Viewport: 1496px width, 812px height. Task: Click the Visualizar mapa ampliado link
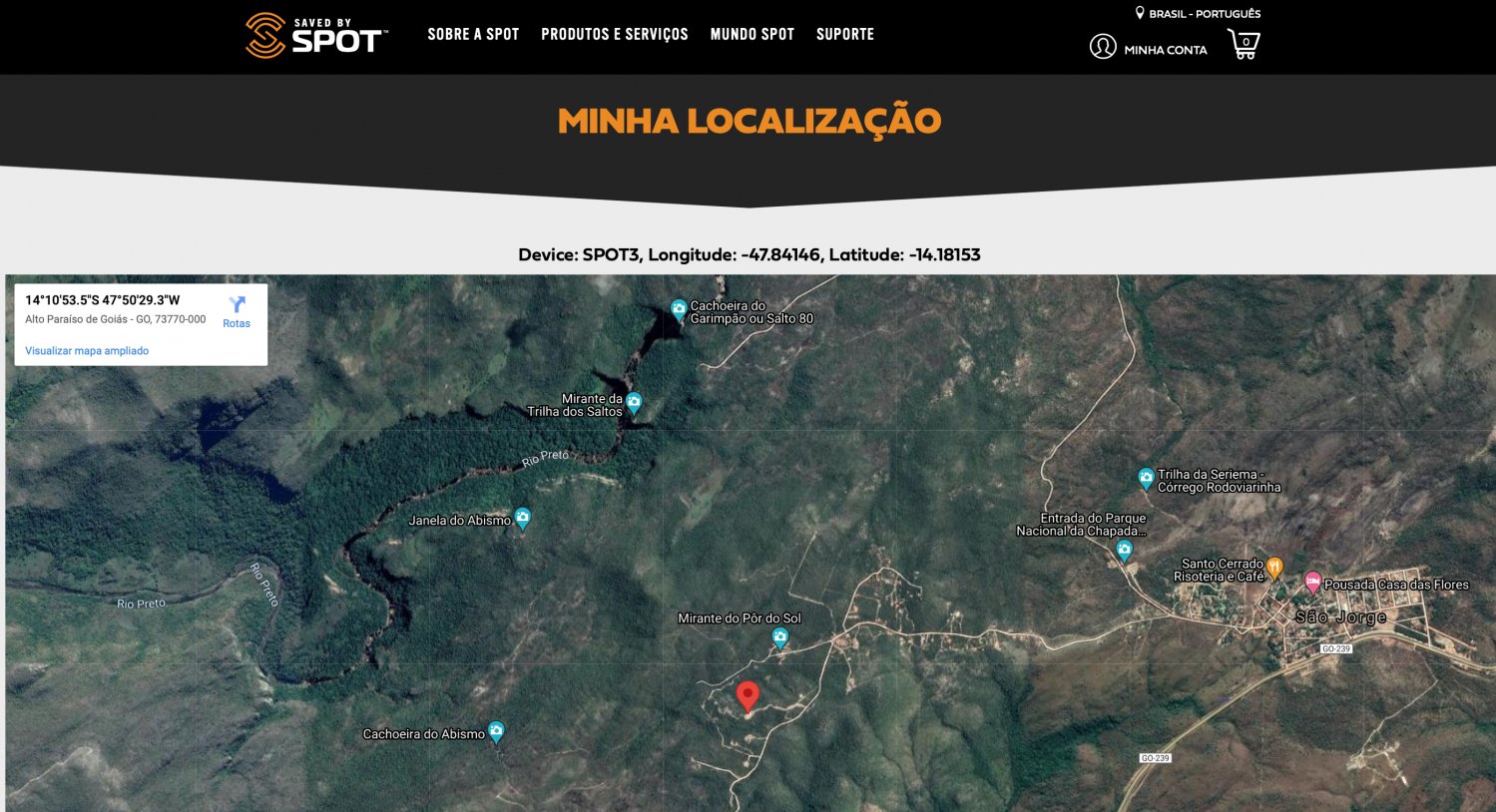(x=87, y=351)
